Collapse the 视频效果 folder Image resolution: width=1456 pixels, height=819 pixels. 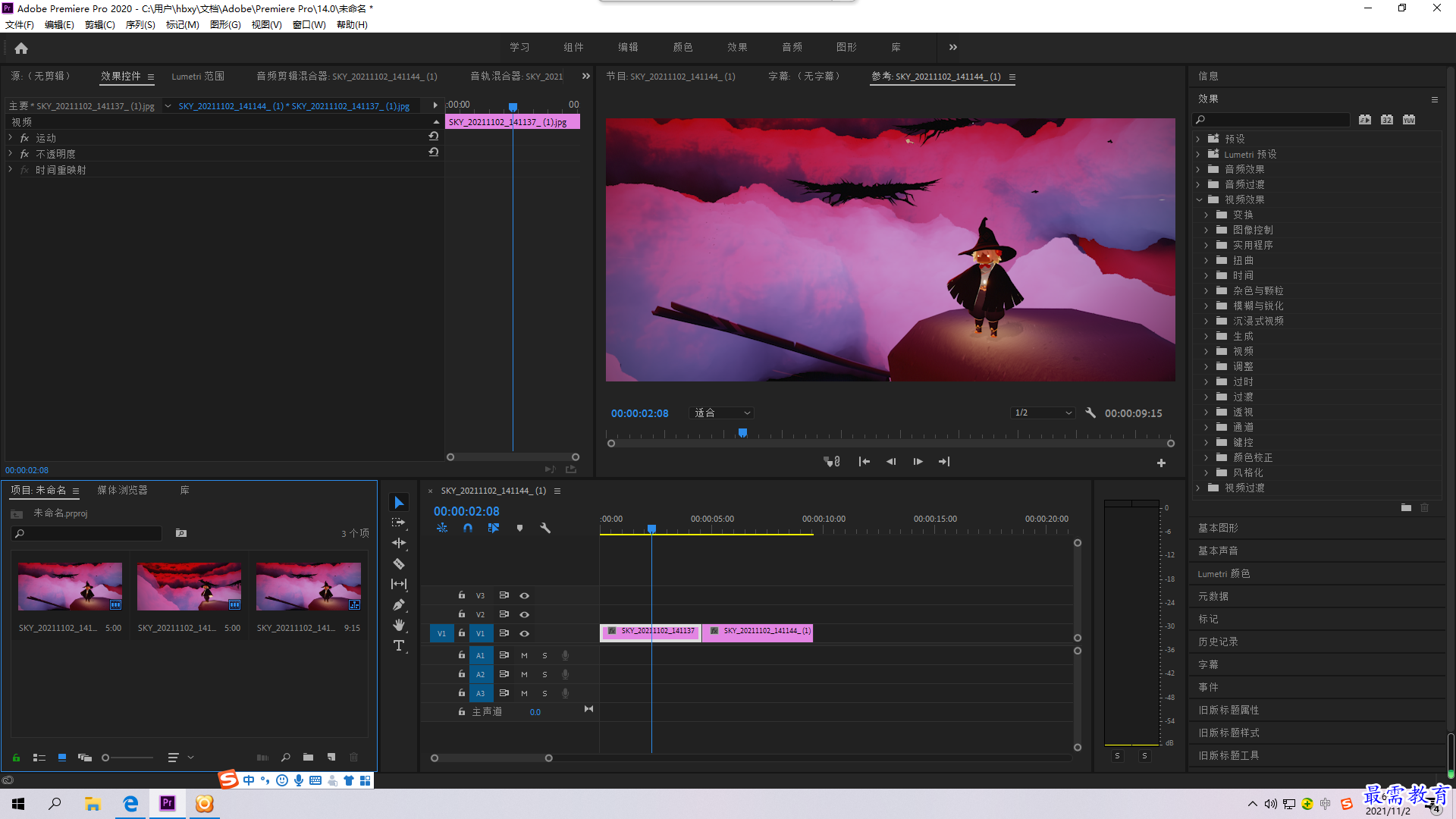(1199, 200)
